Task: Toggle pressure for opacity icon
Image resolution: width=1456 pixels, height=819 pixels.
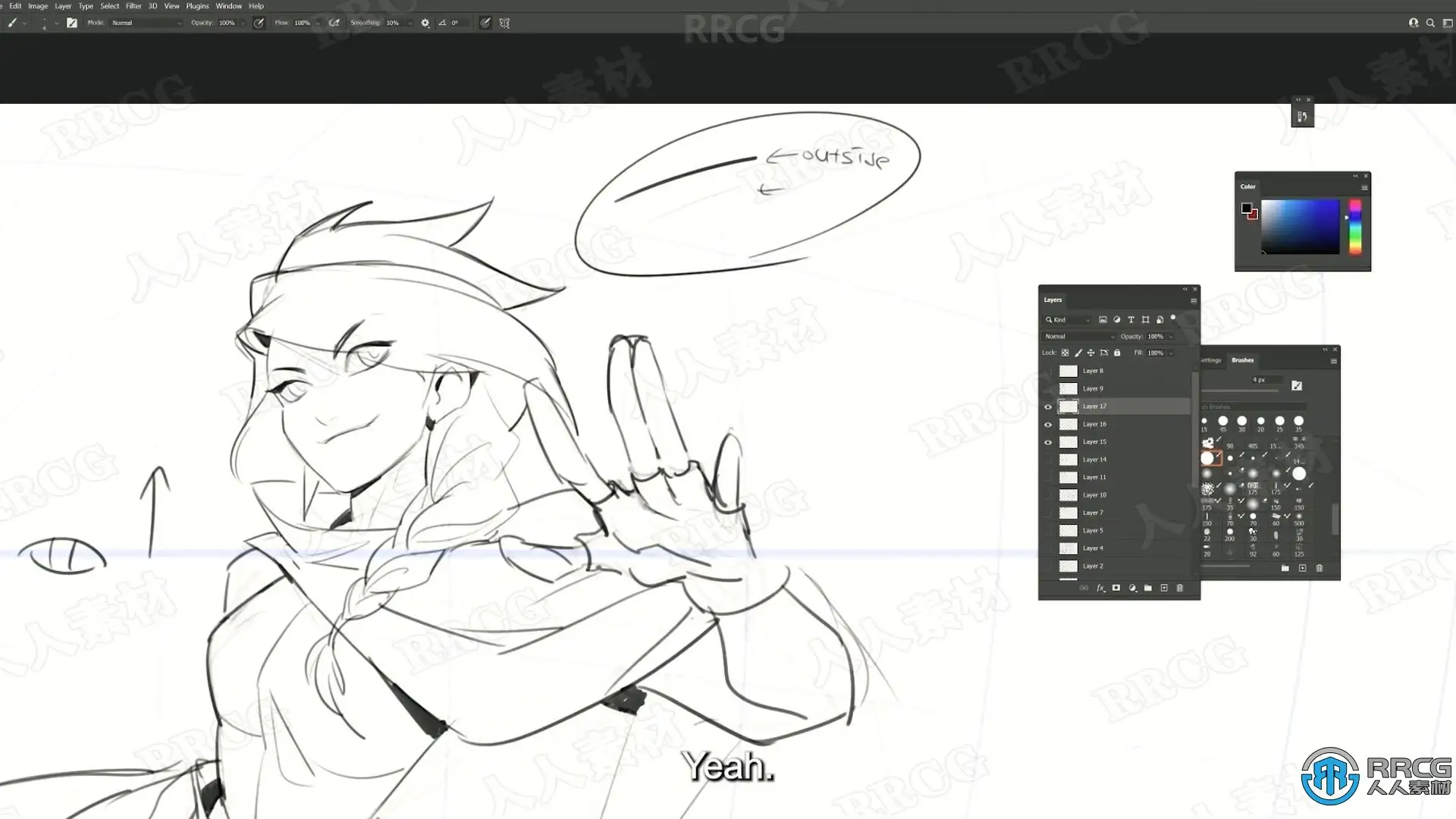Action: point(259,23)
